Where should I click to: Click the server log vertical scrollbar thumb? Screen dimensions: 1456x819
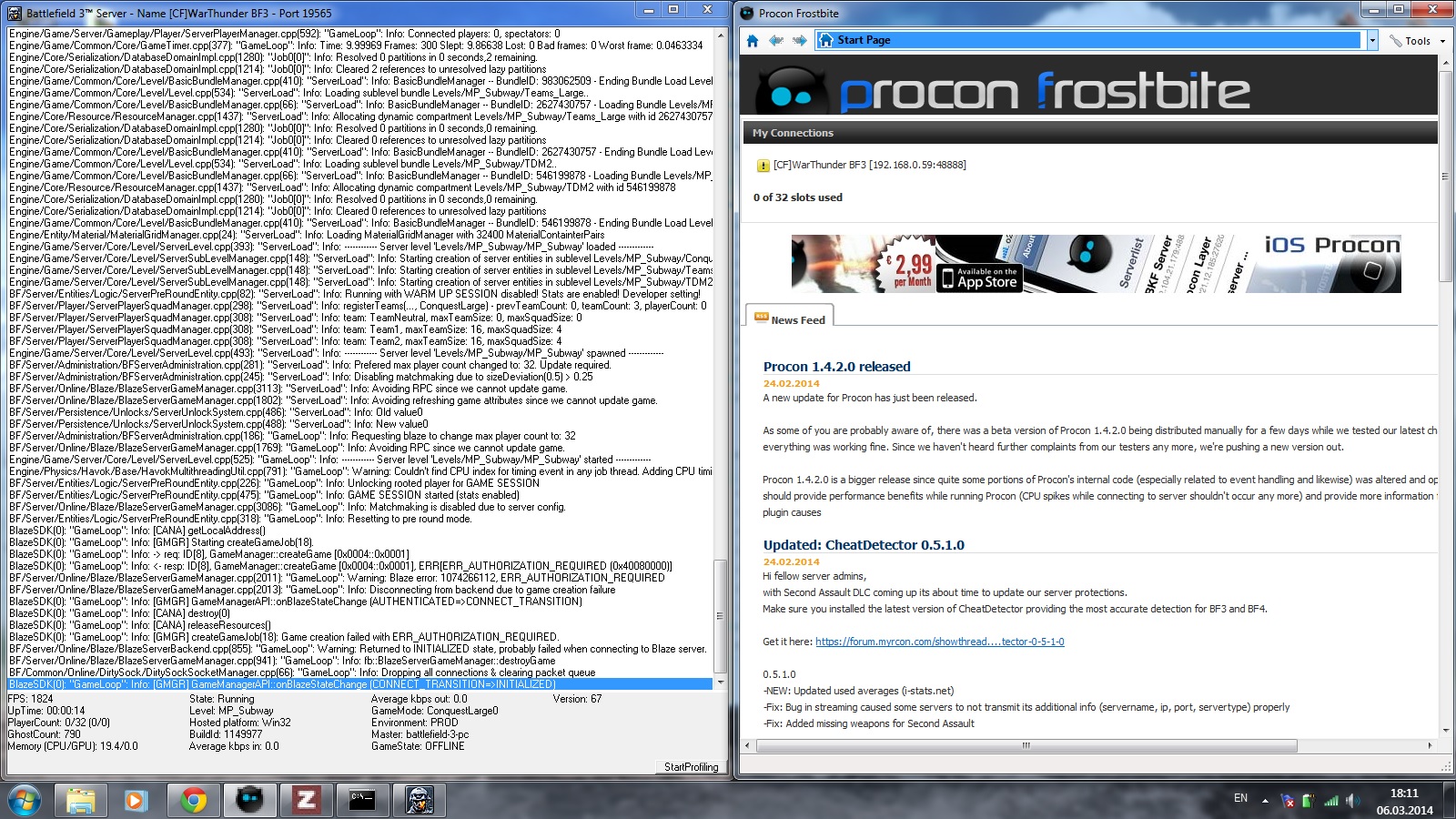(721, 616)
